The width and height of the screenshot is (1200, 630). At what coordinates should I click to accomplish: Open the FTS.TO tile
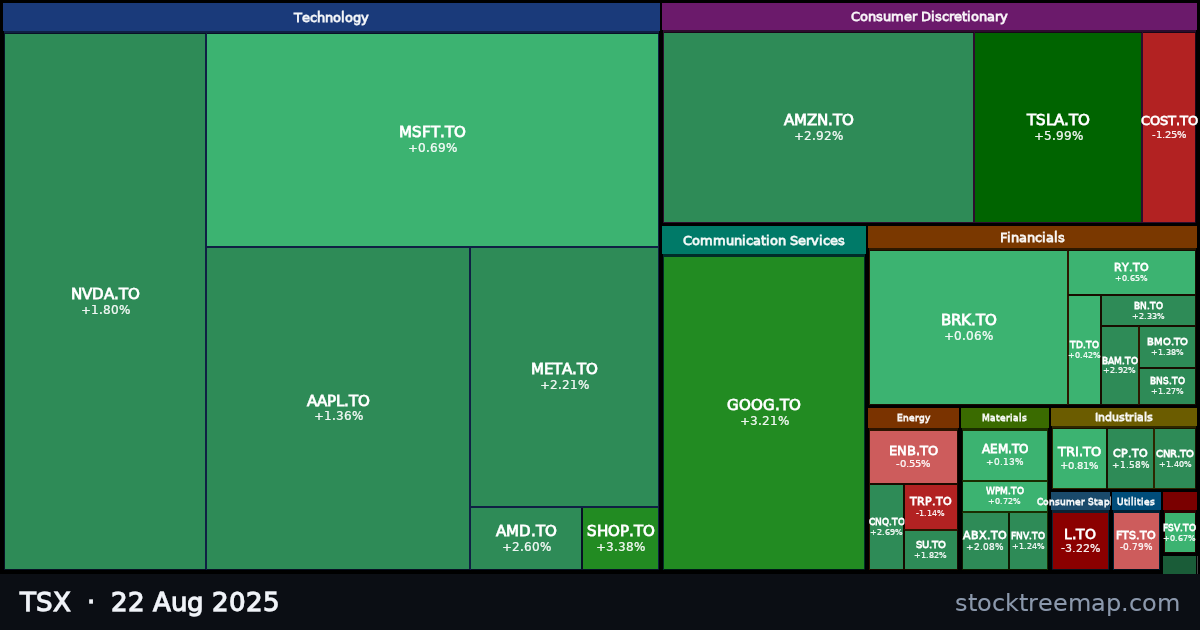click(1136, 541)
